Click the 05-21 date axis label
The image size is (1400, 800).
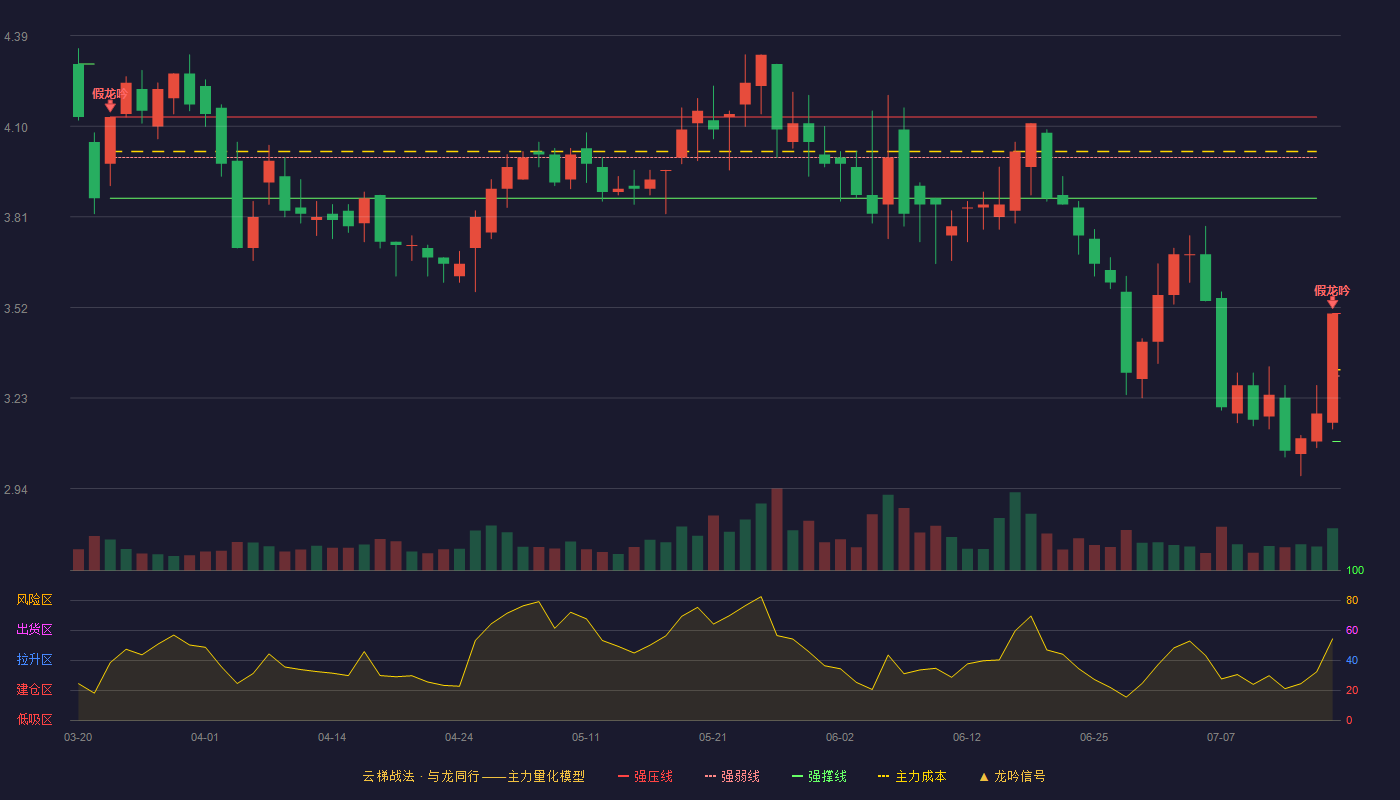click(x=713, y=737)
